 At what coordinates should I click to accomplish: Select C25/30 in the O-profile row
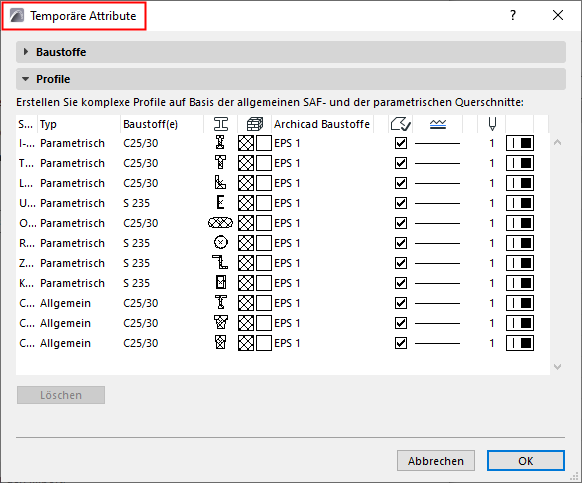pyautogui.click(x=141, y=223)
